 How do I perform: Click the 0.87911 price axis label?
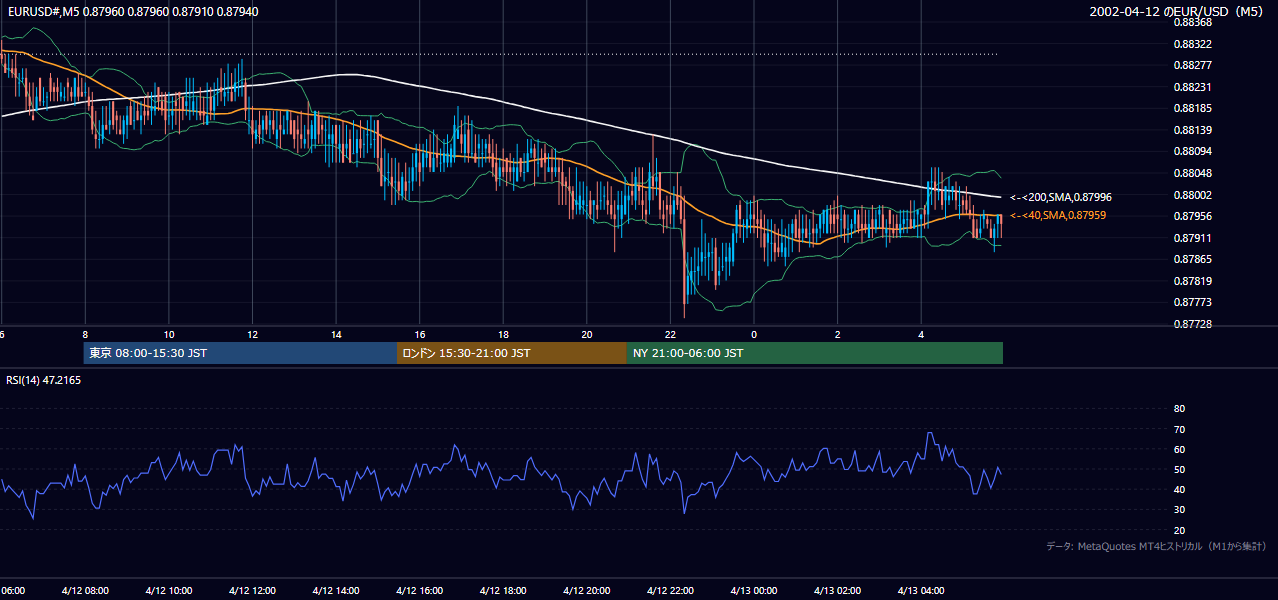pos(1192,238)
